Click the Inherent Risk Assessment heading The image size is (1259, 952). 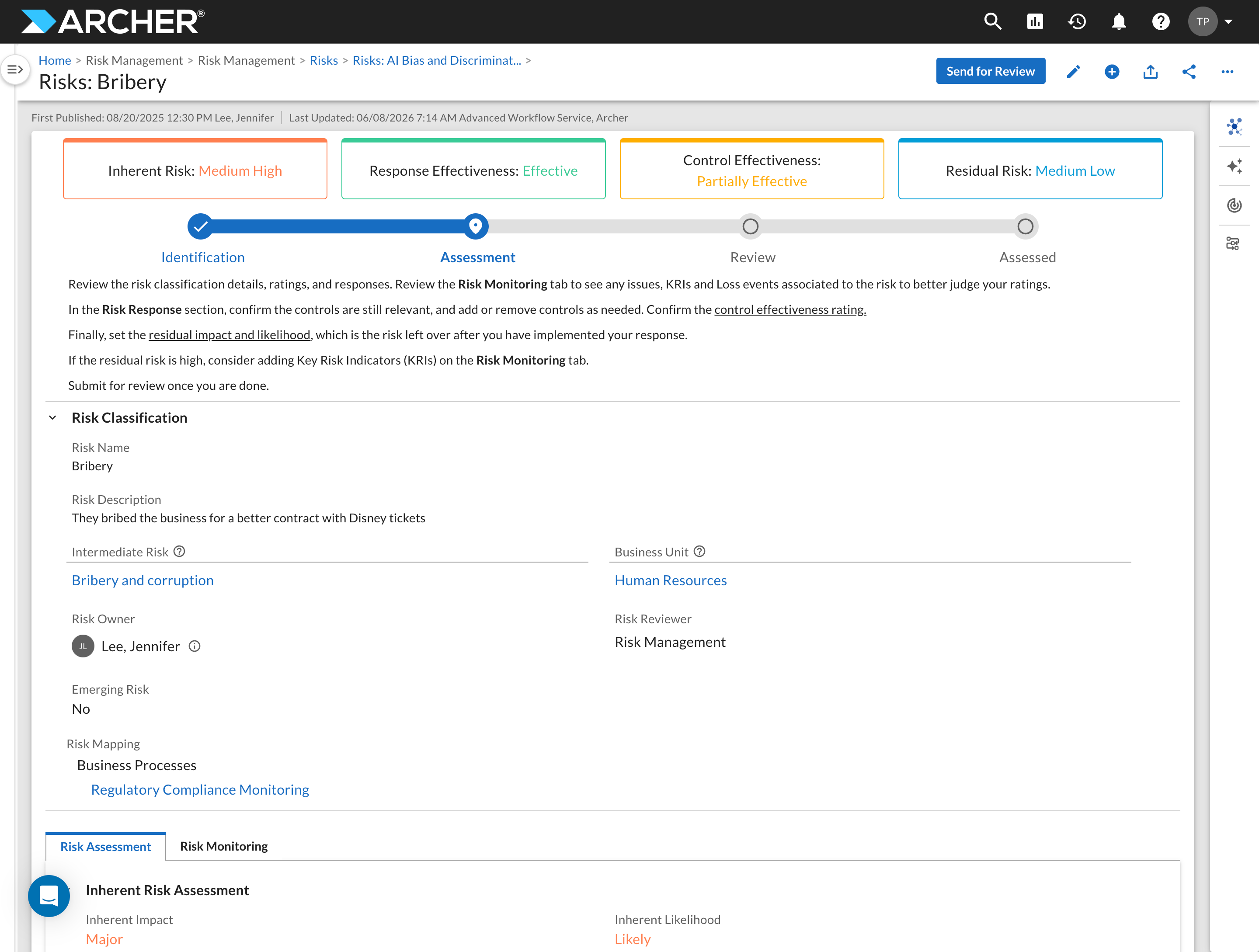coord(167,890)
